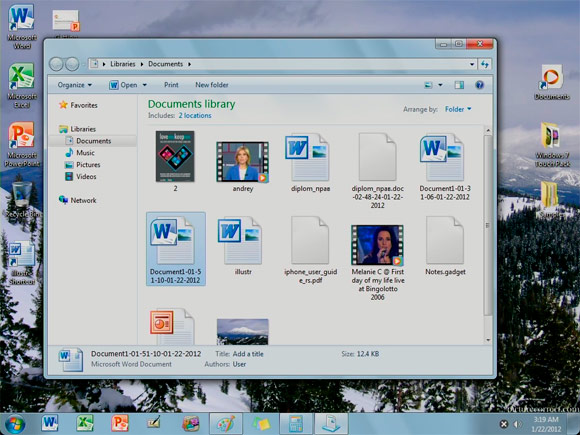This screenshot has width=580, height=435.
Task: Select the diplom_npae Word document
Action: coord(310,163)
